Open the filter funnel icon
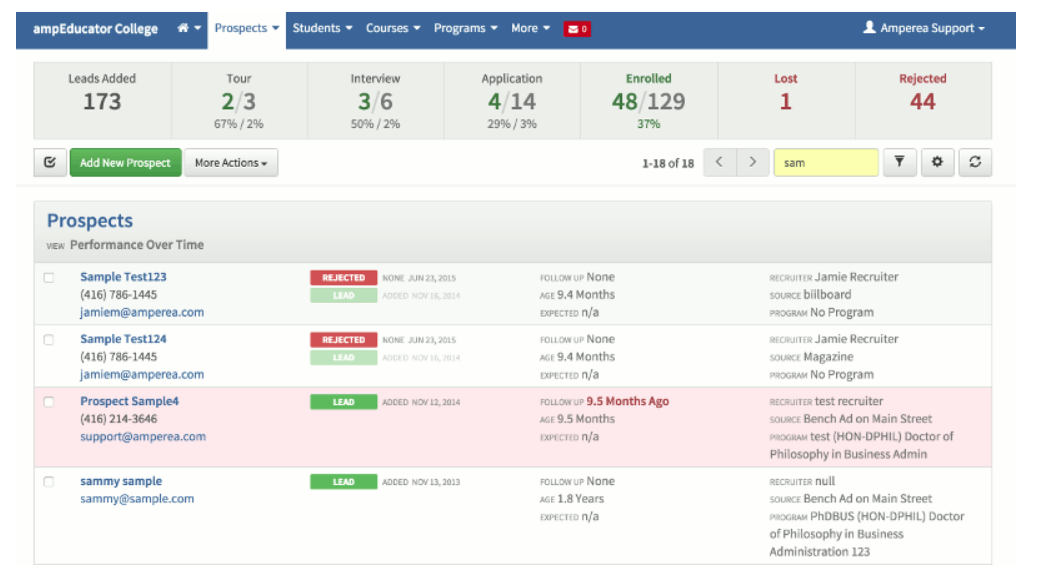This screenshot has width=1038, height=569. point(899,163)
